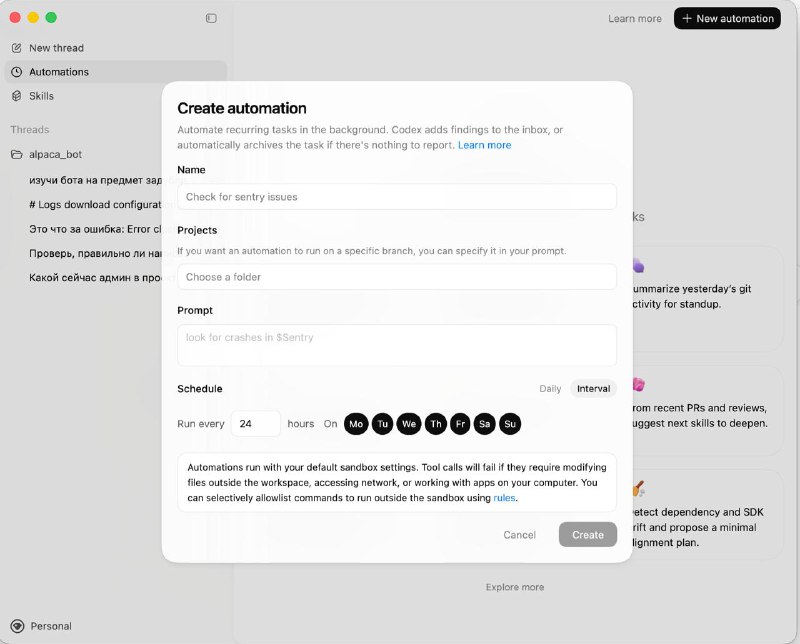Select the Interval schedule tab
Image resolution: width=800 pixels, height=644 pixels.
(x=593, y=389)
